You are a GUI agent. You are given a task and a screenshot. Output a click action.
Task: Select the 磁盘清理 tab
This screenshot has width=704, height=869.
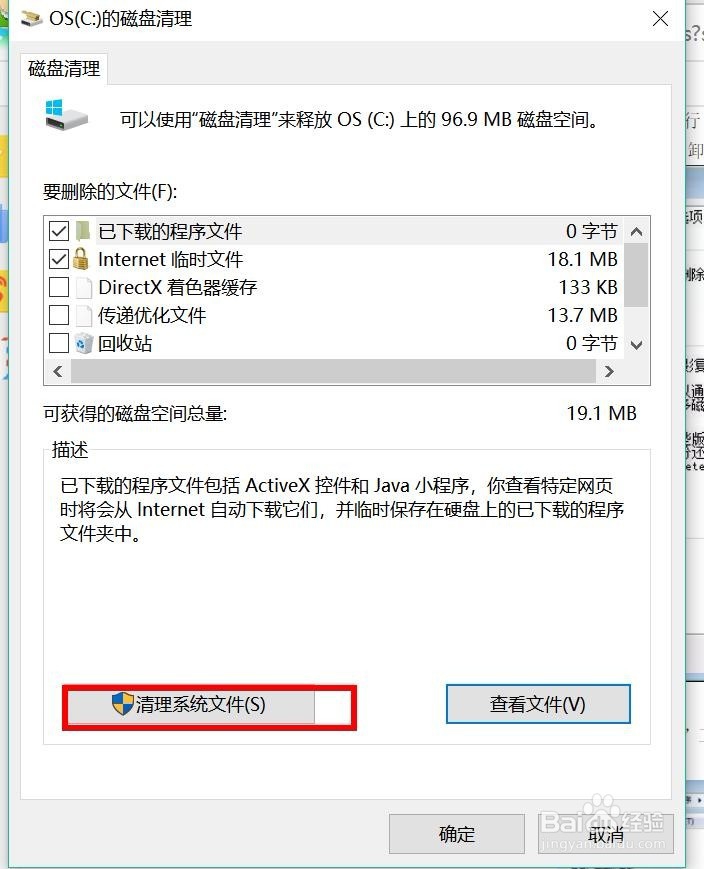click(64, 69)
